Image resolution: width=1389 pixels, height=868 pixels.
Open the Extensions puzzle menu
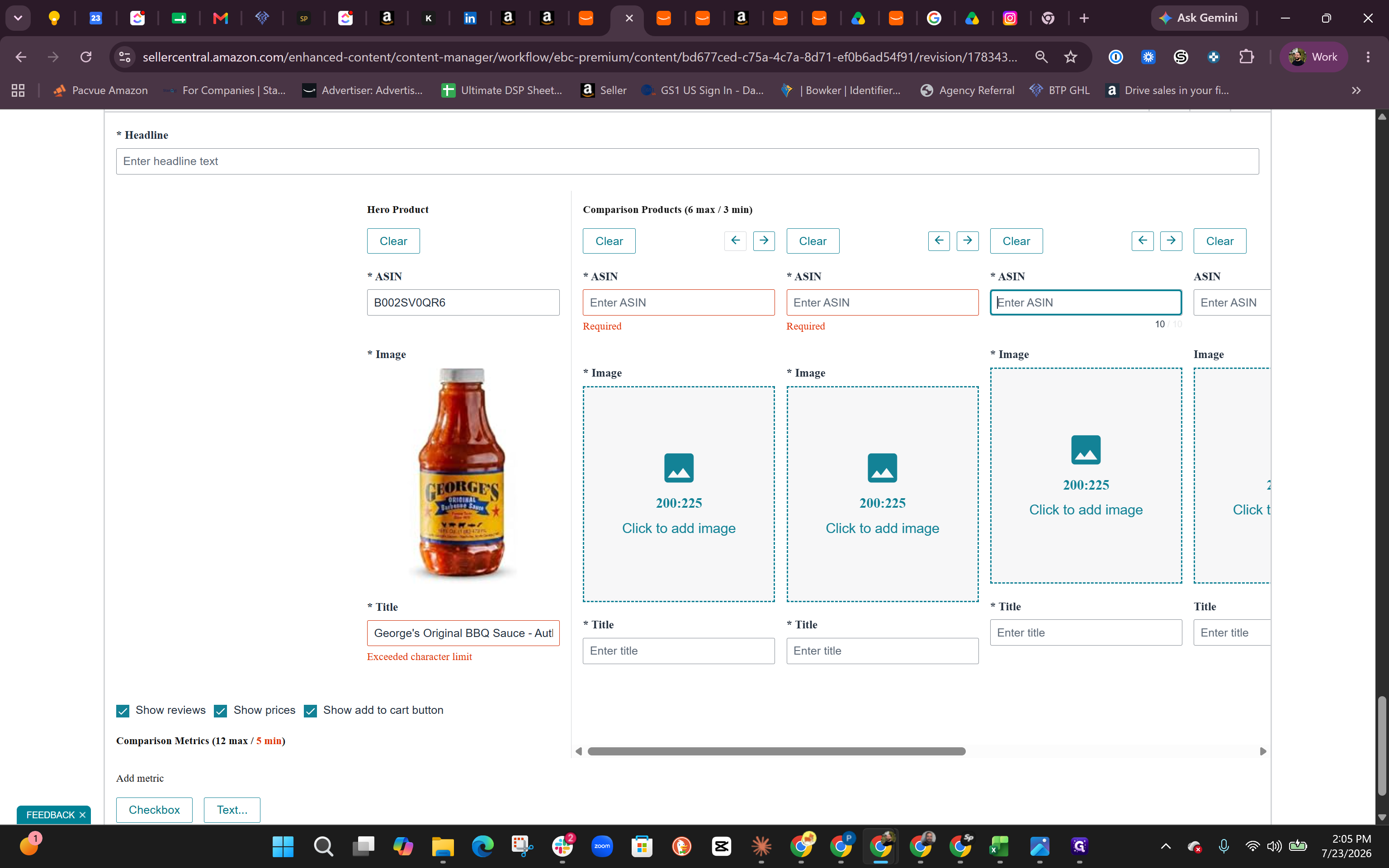[1246, 57]
